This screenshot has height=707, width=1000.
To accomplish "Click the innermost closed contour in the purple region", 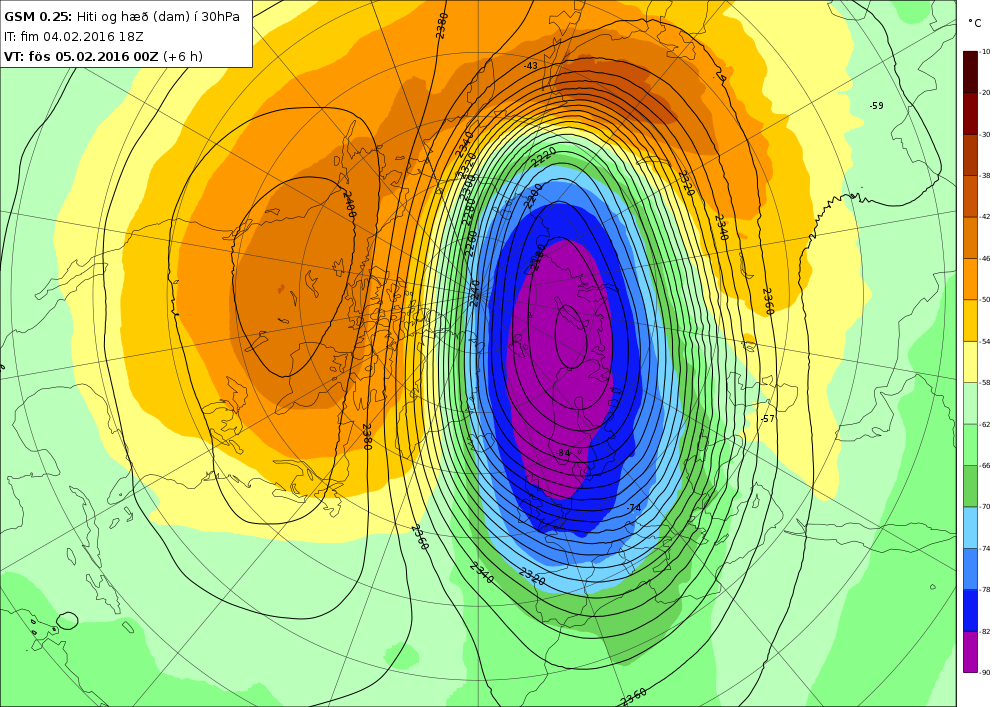I will coord(571,337).
